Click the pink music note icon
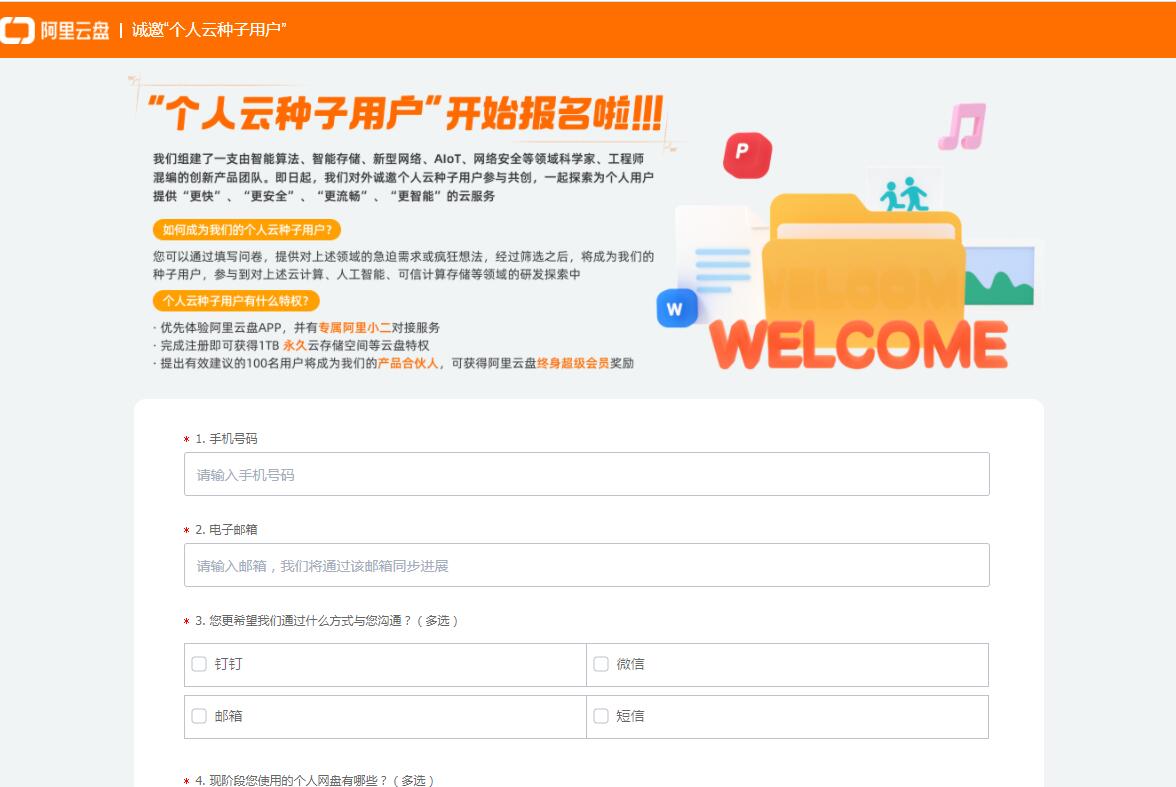 click(962, 126)
